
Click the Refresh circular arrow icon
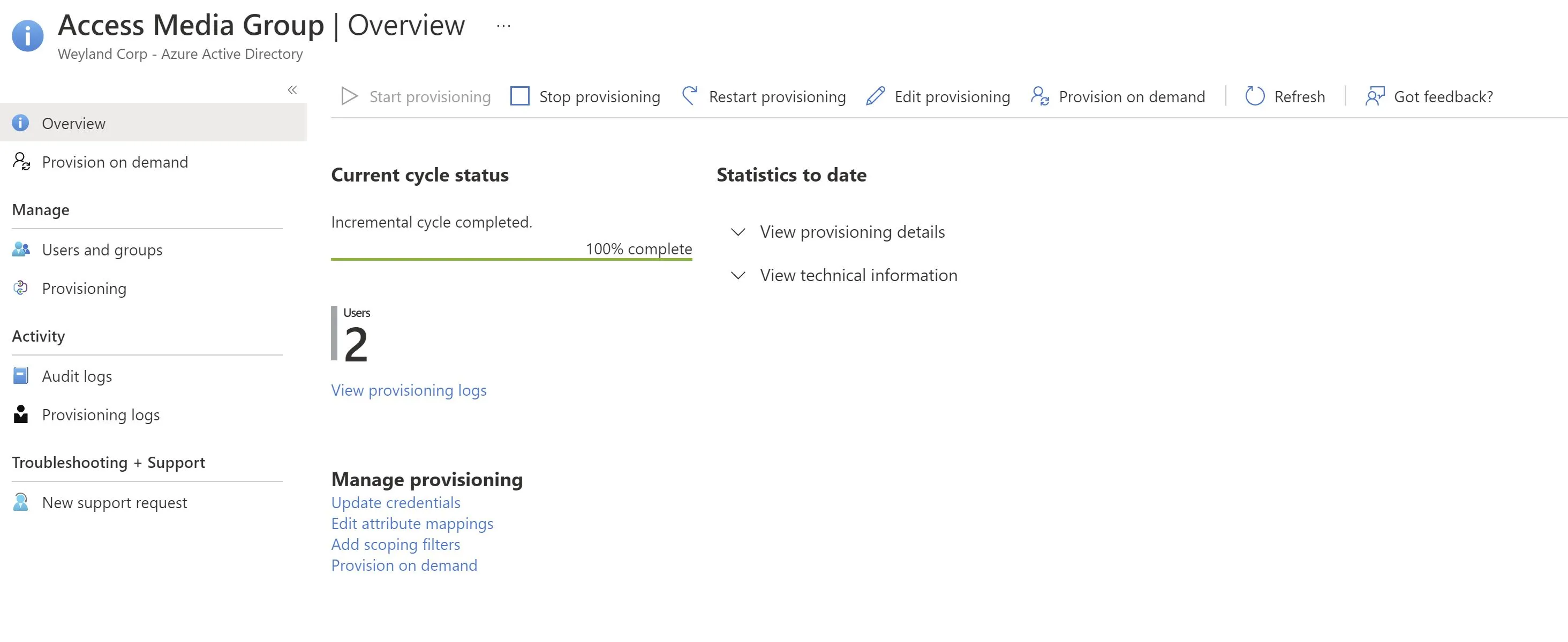tap(1255, 96)
